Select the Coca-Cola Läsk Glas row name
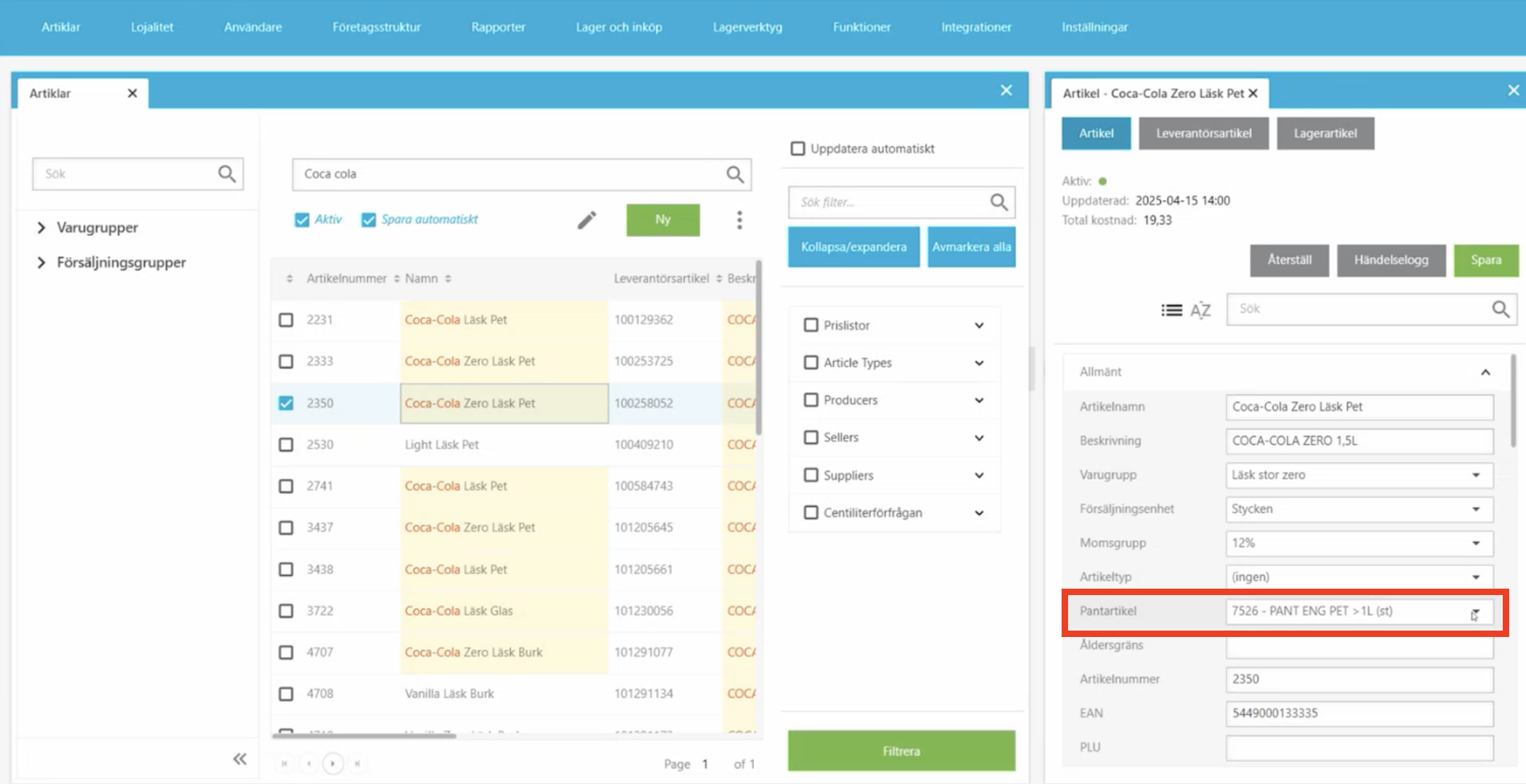 459,611
